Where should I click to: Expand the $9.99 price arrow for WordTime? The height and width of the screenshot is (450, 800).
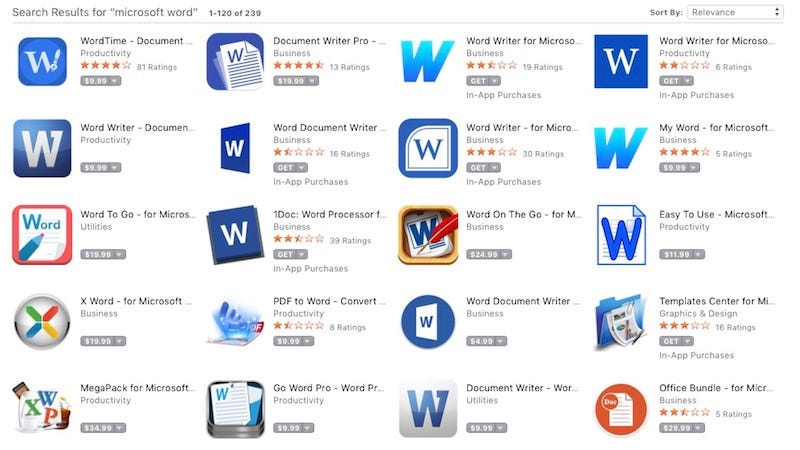[x=115, y=81]
